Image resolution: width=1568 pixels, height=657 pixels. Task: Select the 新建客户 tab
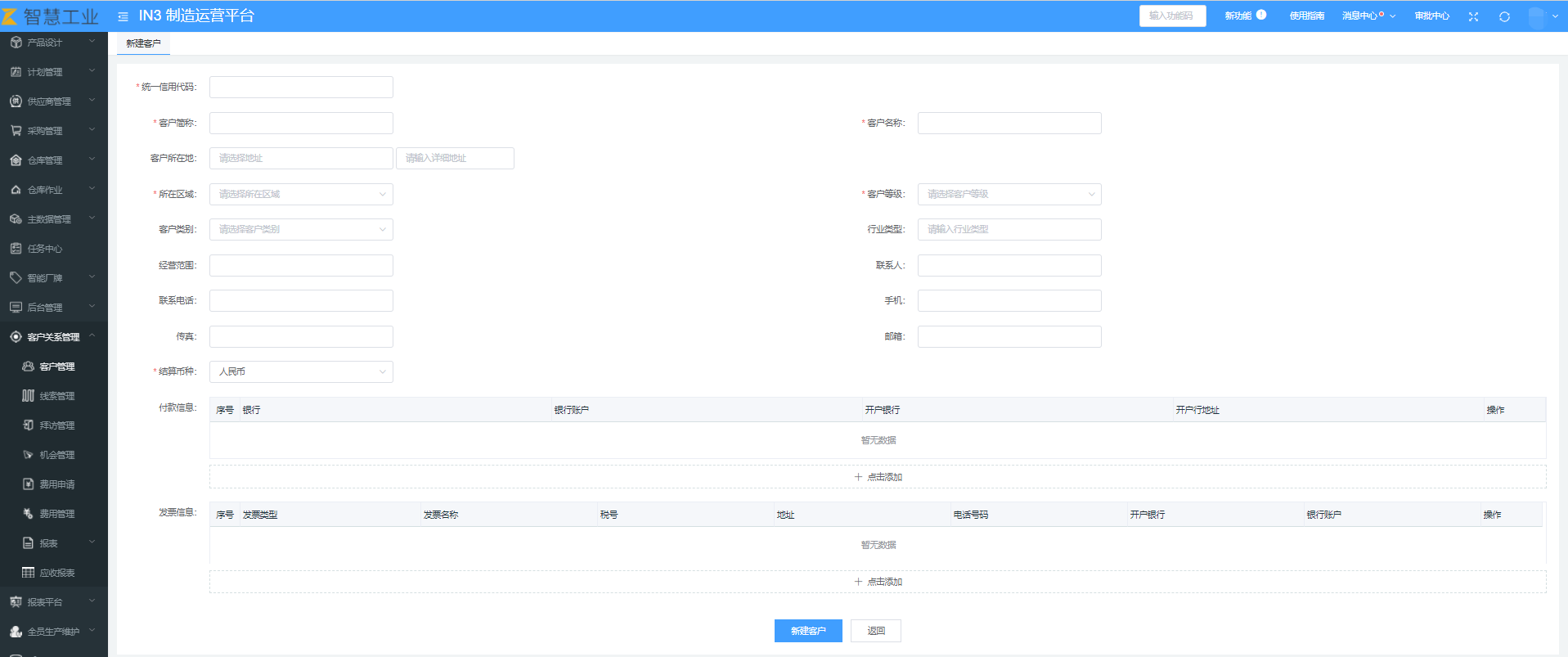pyautogui.click(x=143, y=43)
